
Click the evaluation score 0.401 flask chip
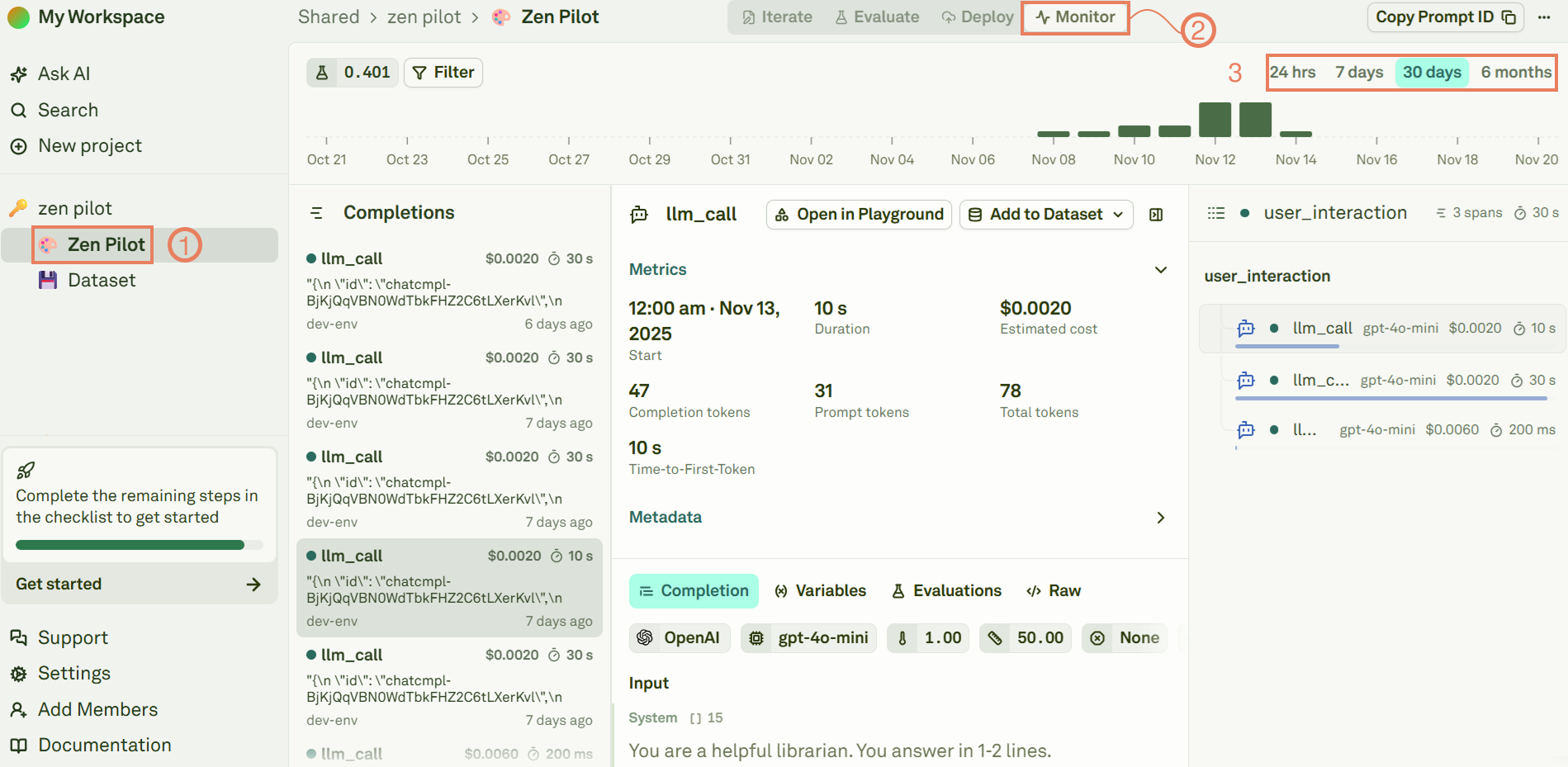[x=353, y=73]
